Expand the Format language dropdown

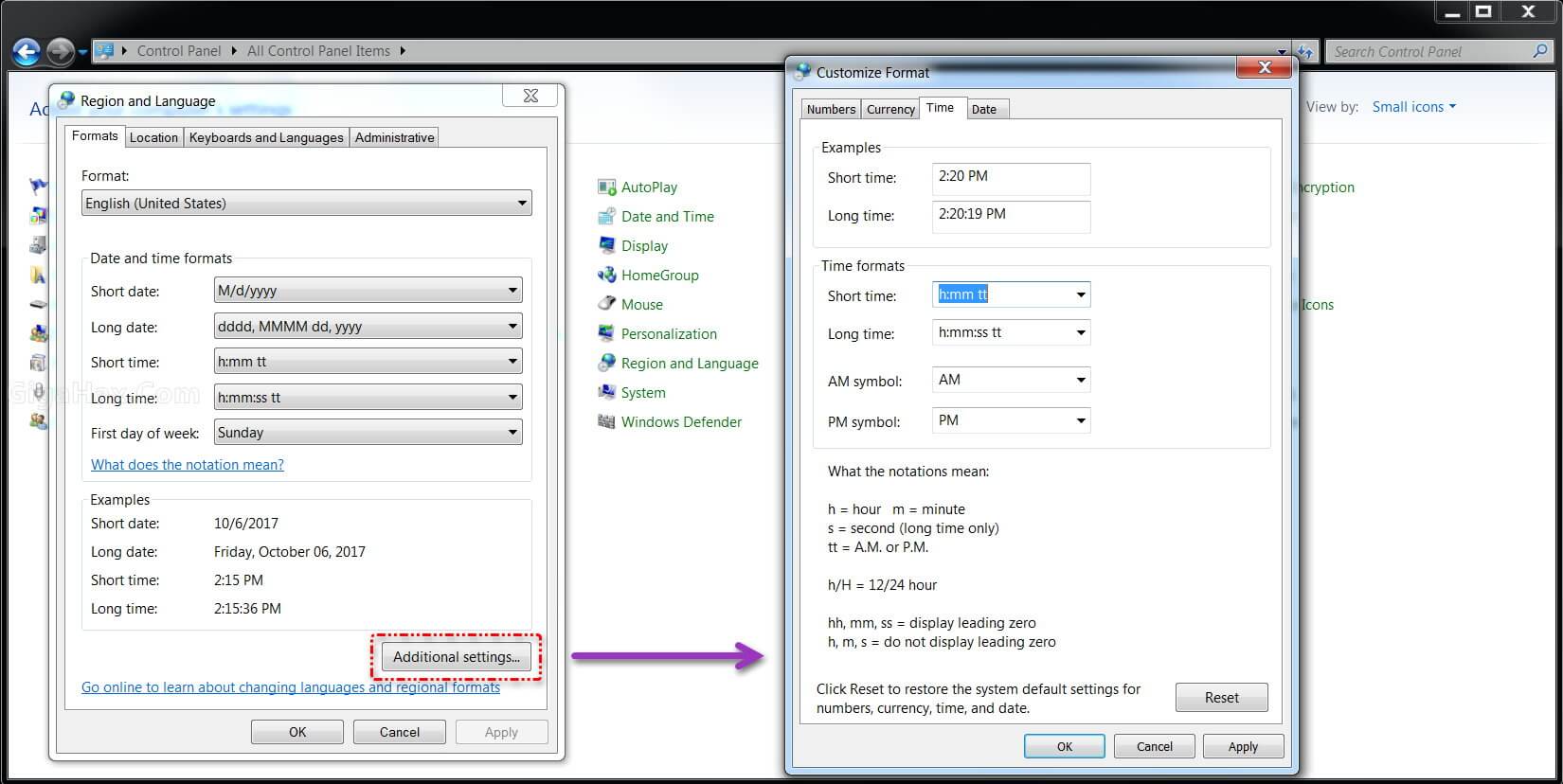[x=306, y=204]
